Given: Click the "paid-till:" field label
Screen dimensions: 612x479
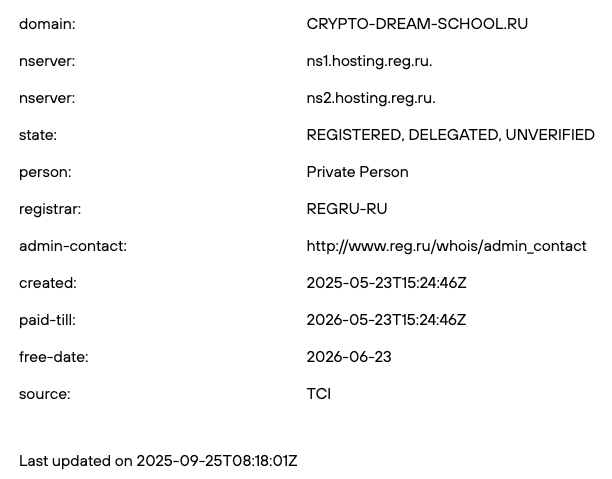Looking at the screenshot, I should coord(47,320).
